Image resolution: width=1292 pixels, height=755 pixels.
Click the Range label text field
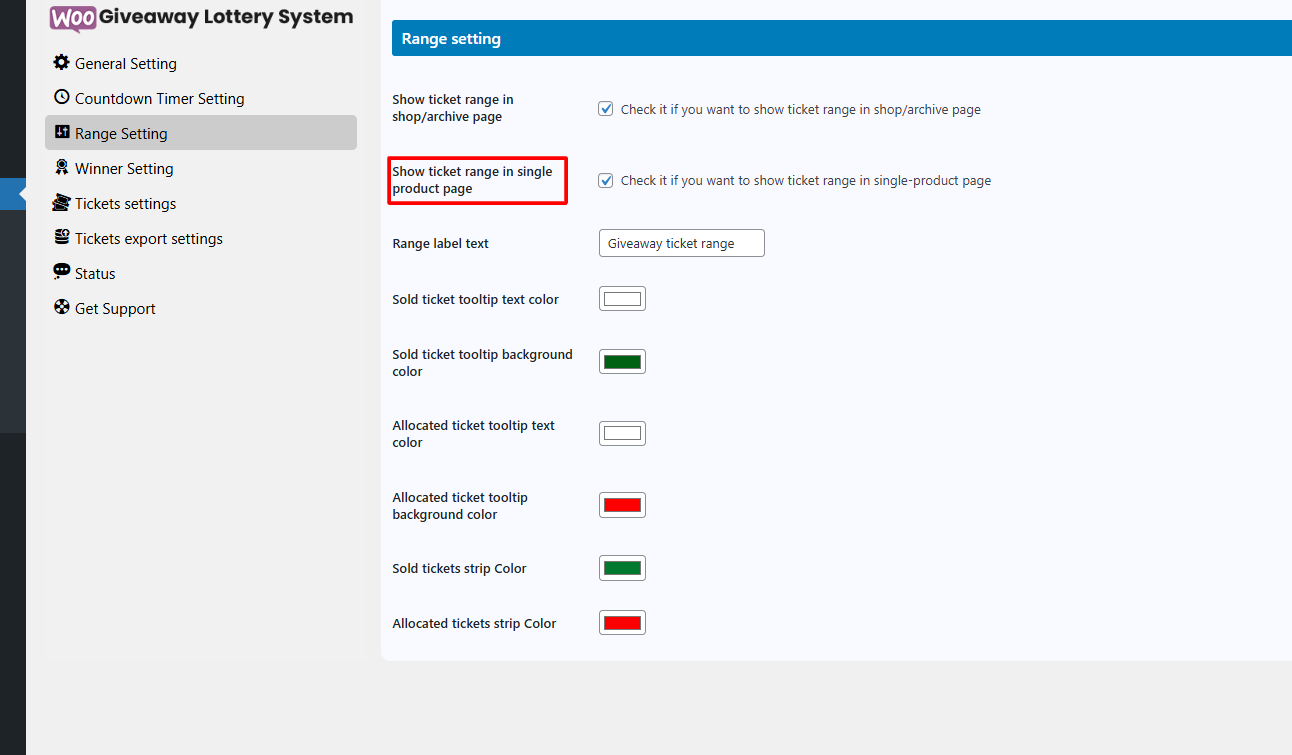681,243
